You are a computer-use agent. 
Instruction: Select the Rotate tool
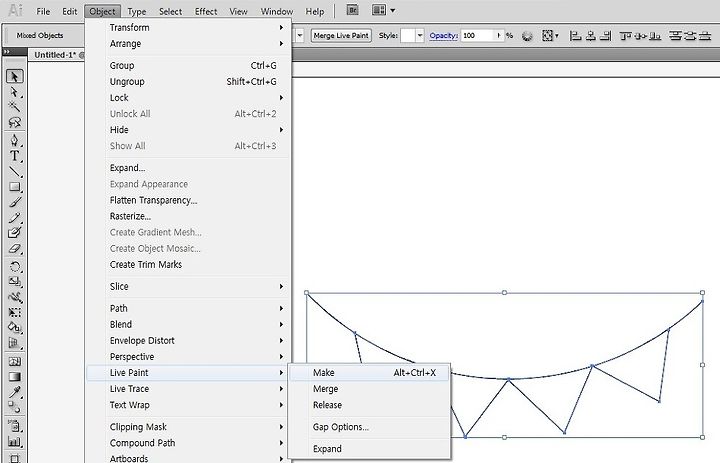(x=15, y=266)
